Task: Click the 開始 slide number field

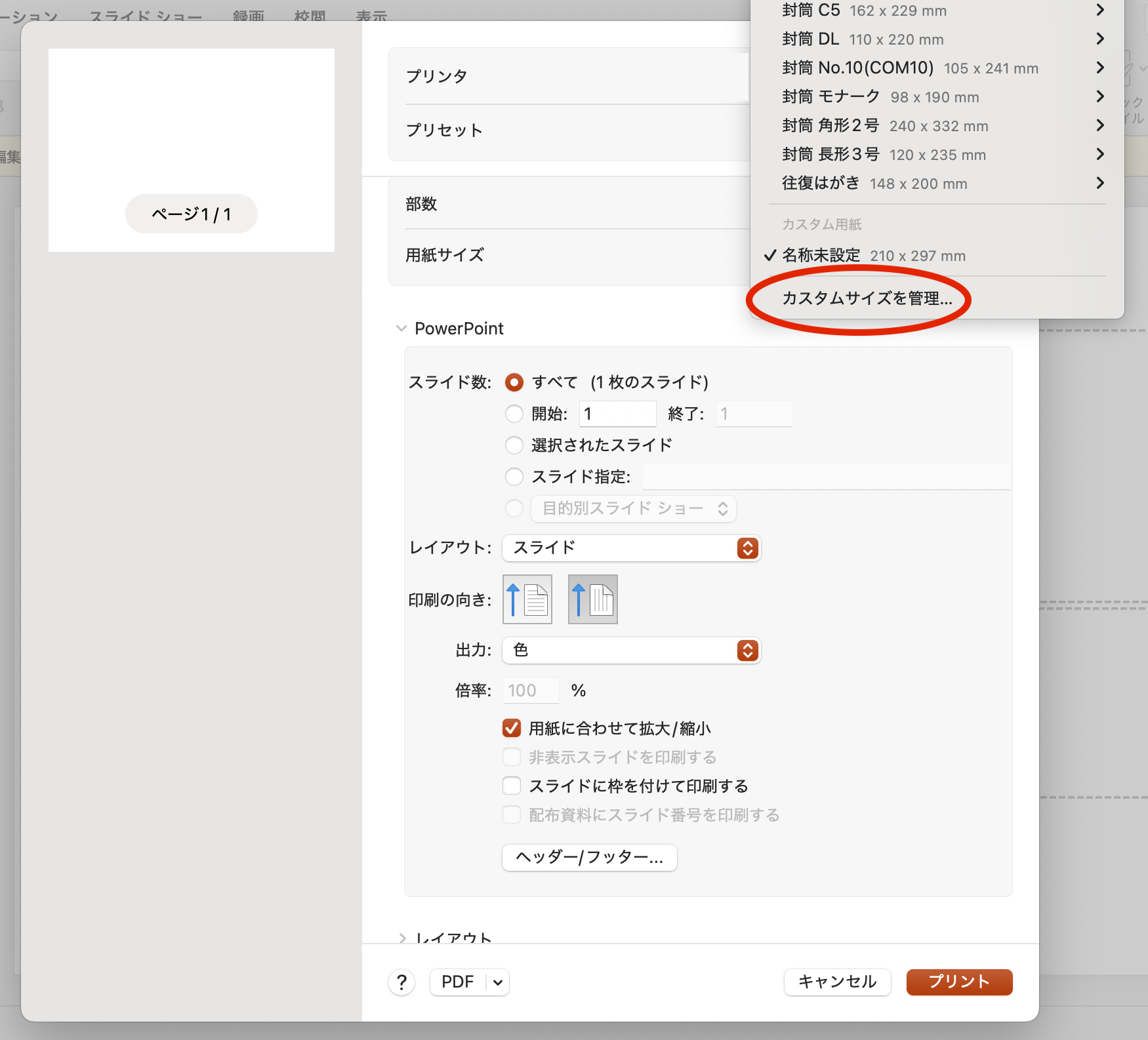Action: click(617, 414)
